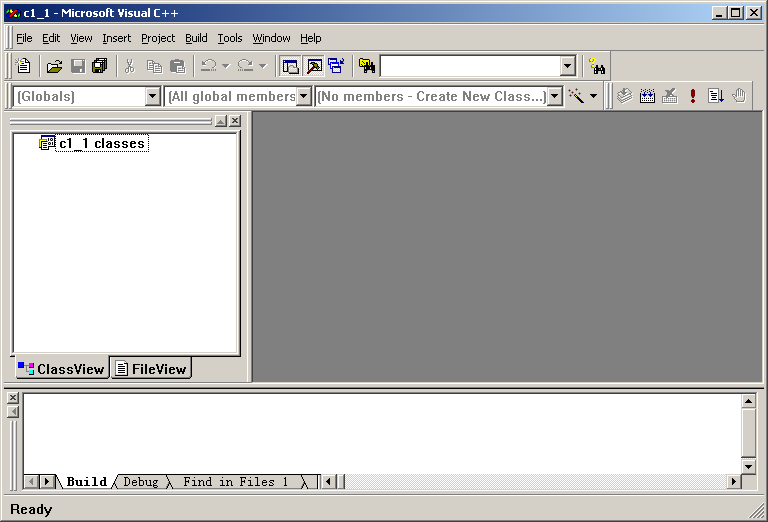Click the Search help binoculars icon
This screenshot has height=522, width=768.
coord(597,66)
